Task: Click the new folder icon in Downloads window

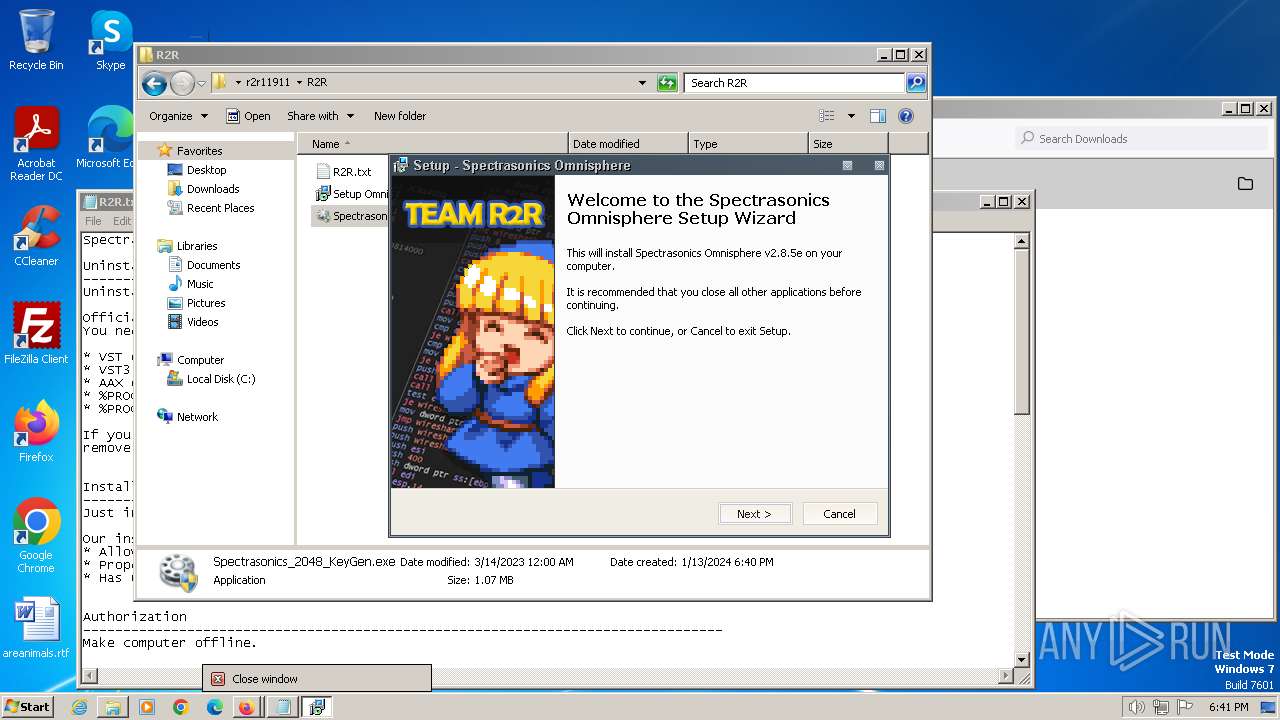Action: pyautogui.click(x=1245, y=184)
